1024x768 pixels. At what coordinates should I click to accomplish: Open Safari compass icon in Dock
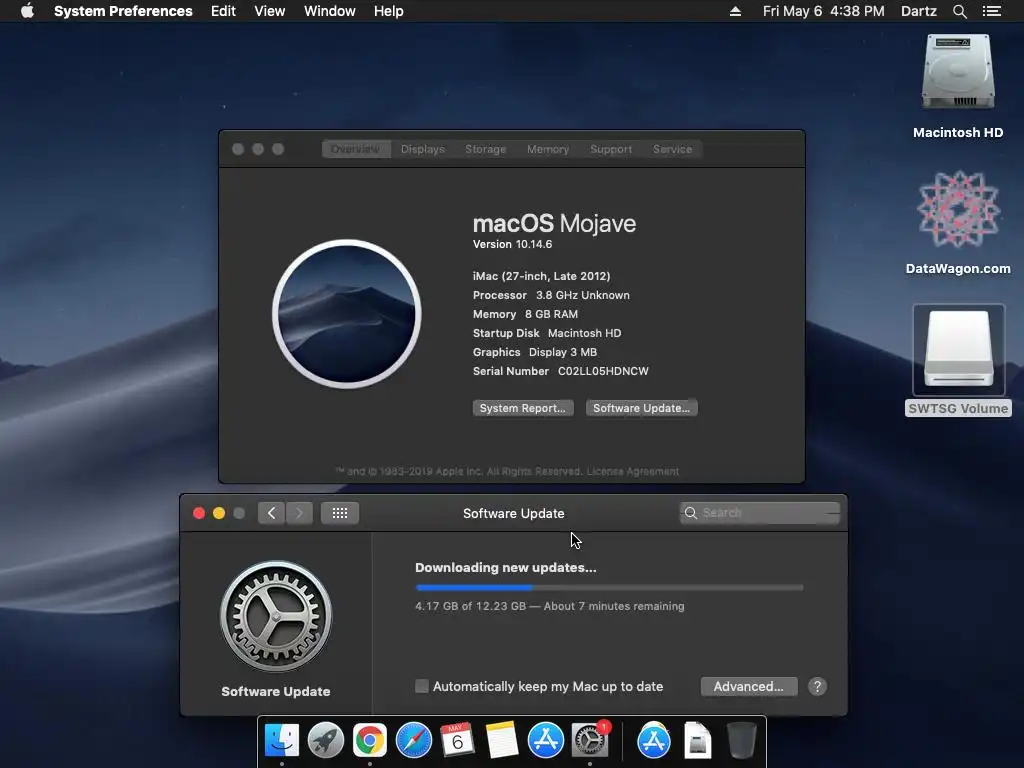click(413, 740)
